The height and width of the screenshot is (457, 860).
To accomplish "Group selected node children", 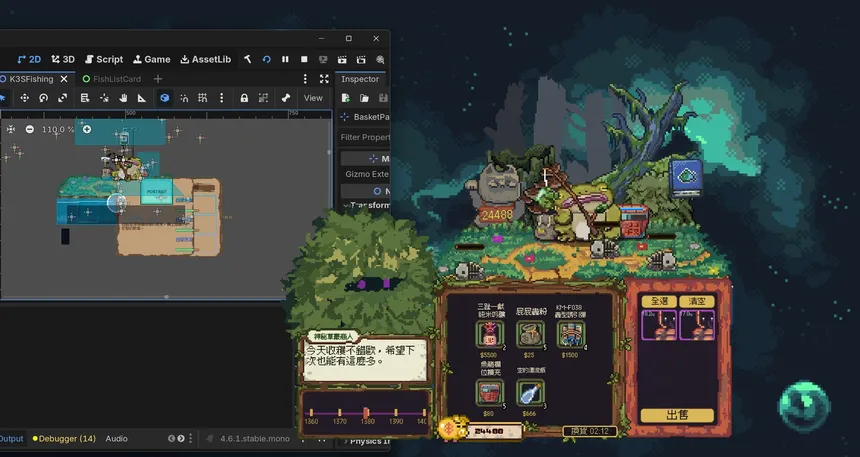I will (x=263, y=98).
